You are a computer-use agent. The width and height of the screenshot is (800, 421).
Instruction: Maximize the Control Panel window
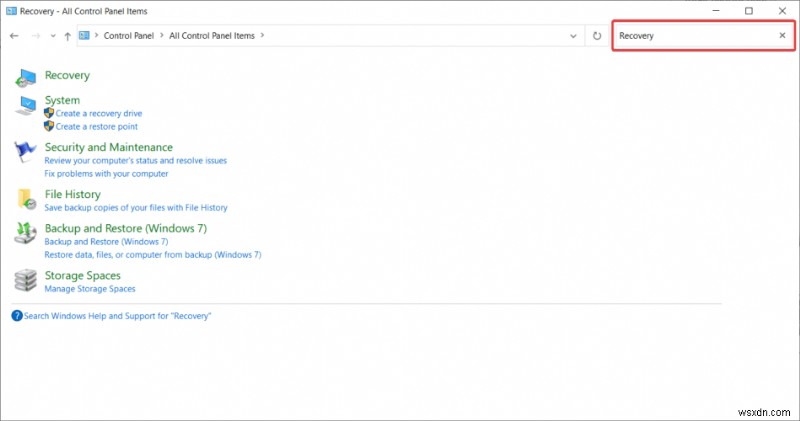click(x=748, y=11)
